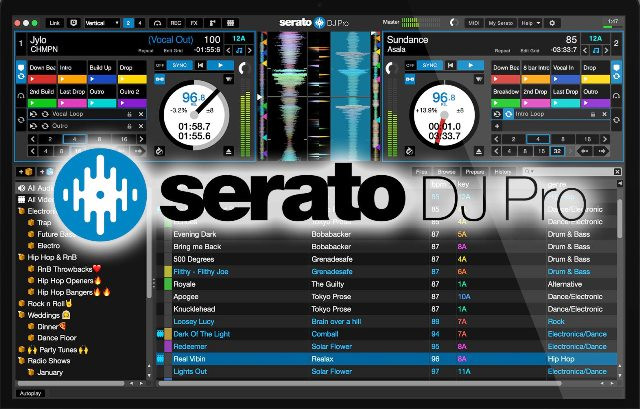Lock the Vocal Loop on deck 1

tap(129, 115)
